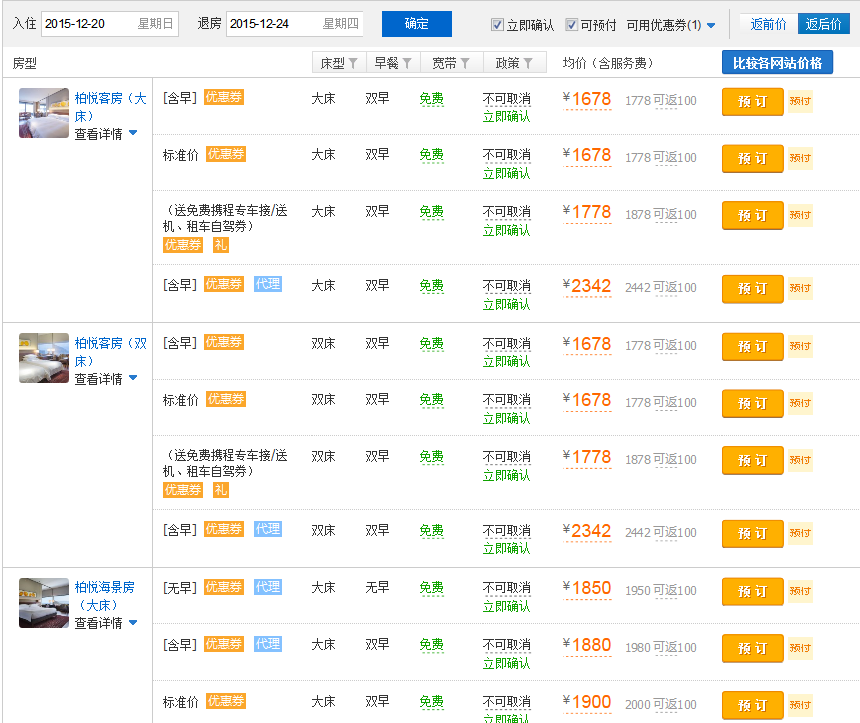
Task: Click 代理 badge in 柏悦客房(双床) 2342 row
Action: (267, 529)
